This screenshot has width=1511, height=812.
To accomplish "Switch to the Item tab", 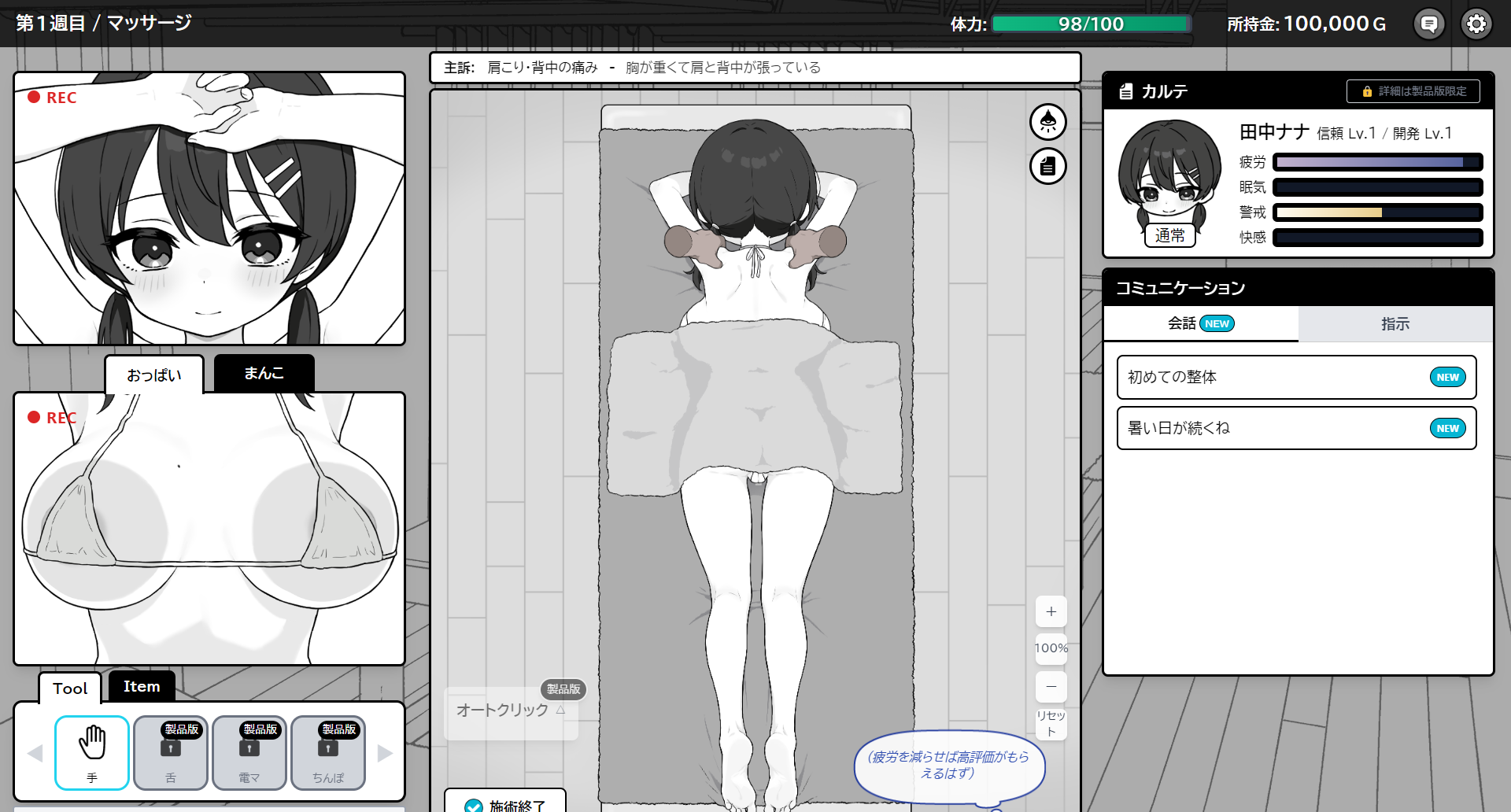I will [142, 686].
